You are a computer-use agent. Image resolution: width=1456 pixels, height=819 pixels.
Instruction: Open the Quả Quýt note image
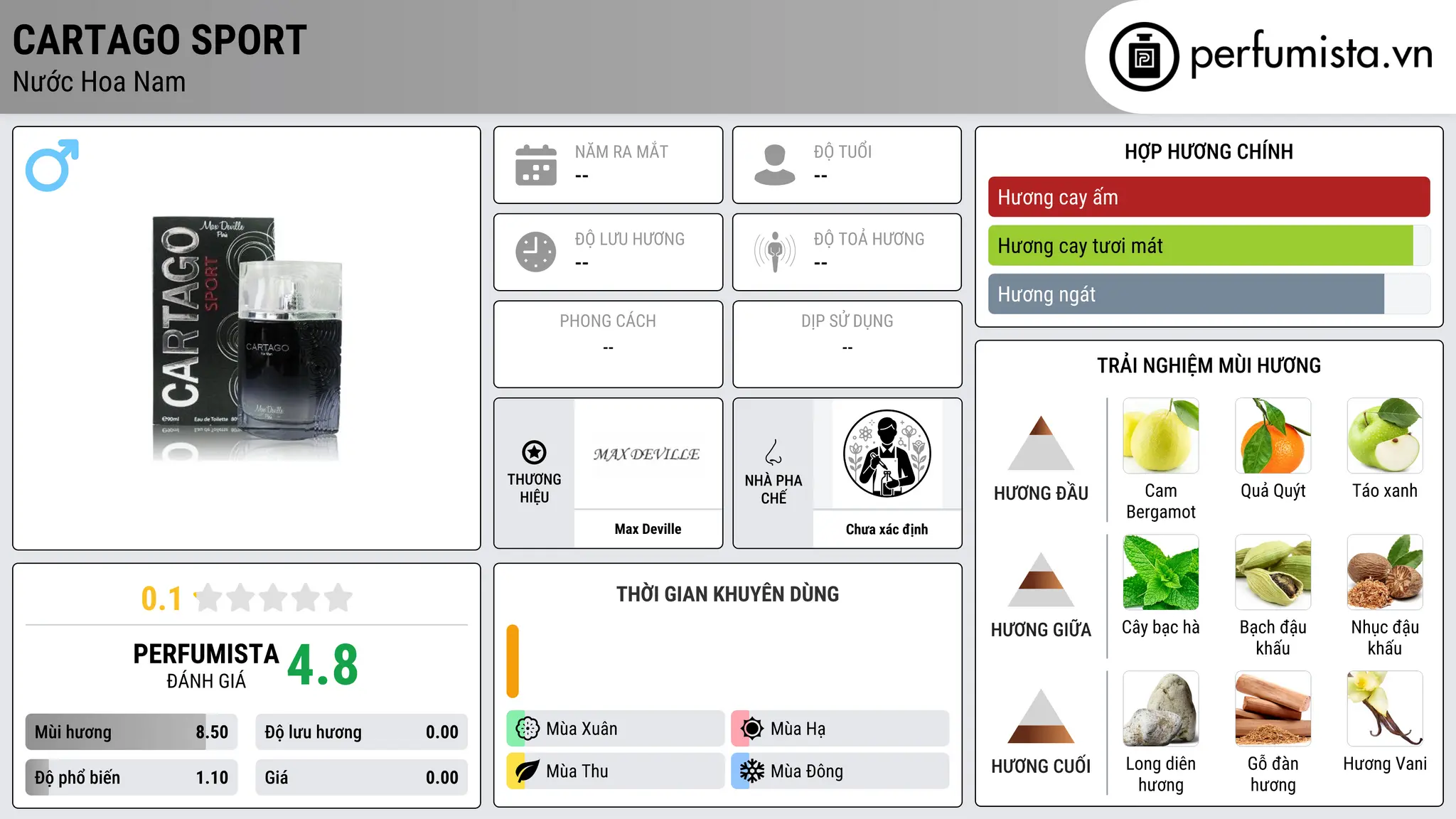pos(1273,436)
